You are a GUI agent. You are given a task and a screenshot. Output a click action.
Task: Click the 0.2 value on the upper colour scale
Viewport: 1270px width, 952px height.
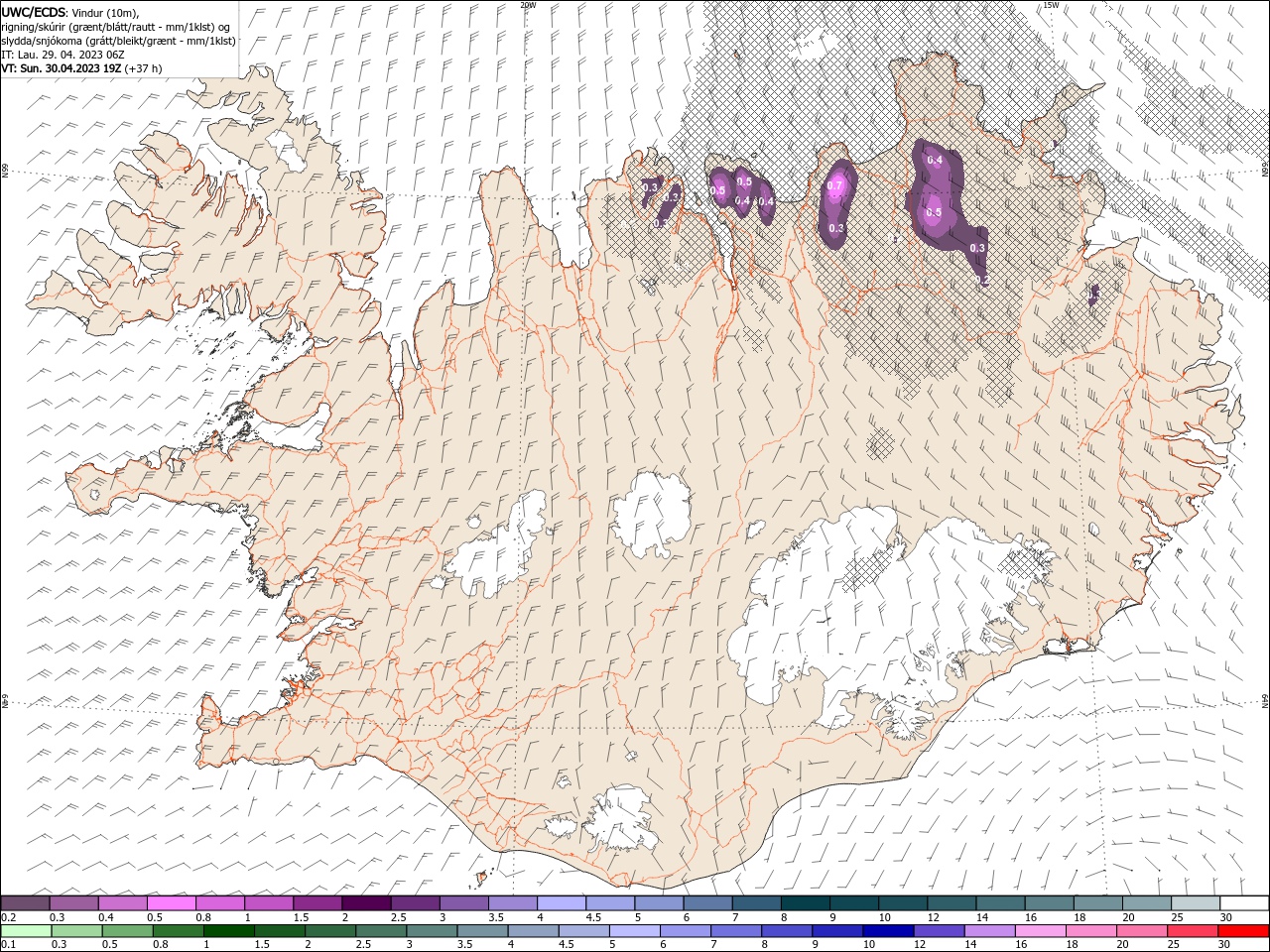pos(7,917)
